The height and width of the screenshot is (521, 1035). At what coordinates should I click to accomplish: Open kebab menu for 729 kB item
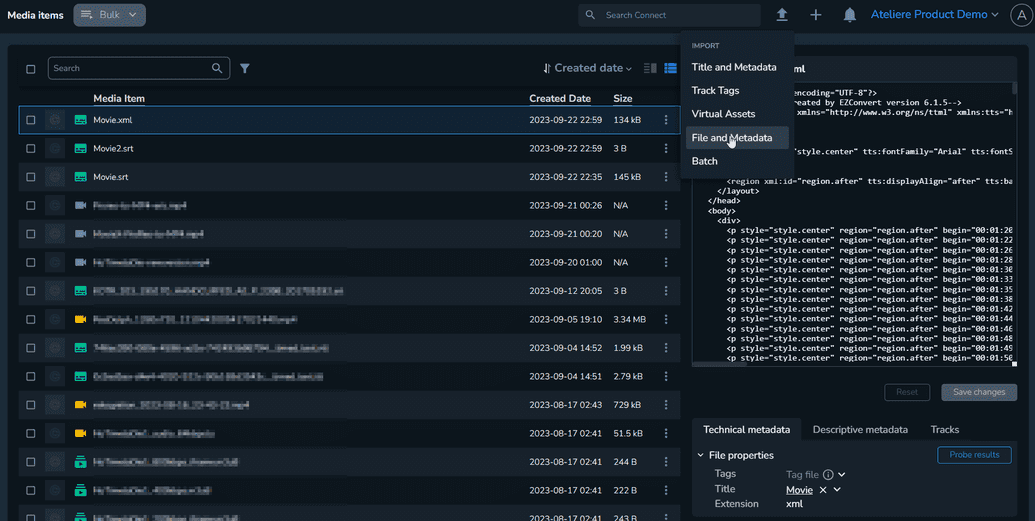click(x=666, y=405)
